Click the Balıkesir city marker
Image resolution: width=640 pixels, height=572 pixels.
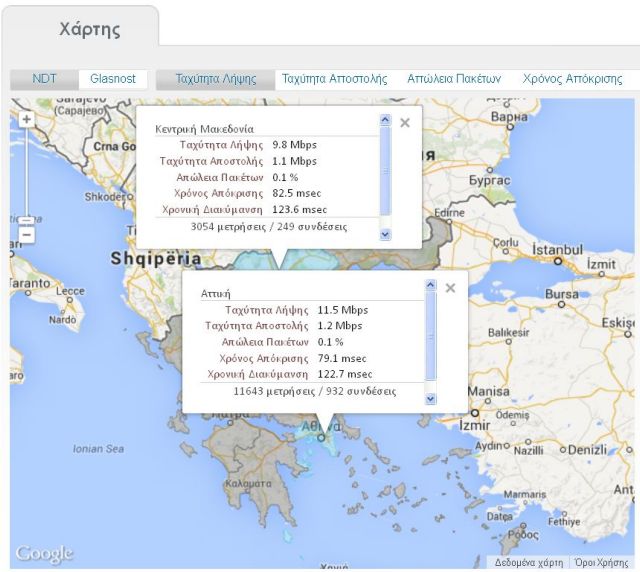pos(509,342)
